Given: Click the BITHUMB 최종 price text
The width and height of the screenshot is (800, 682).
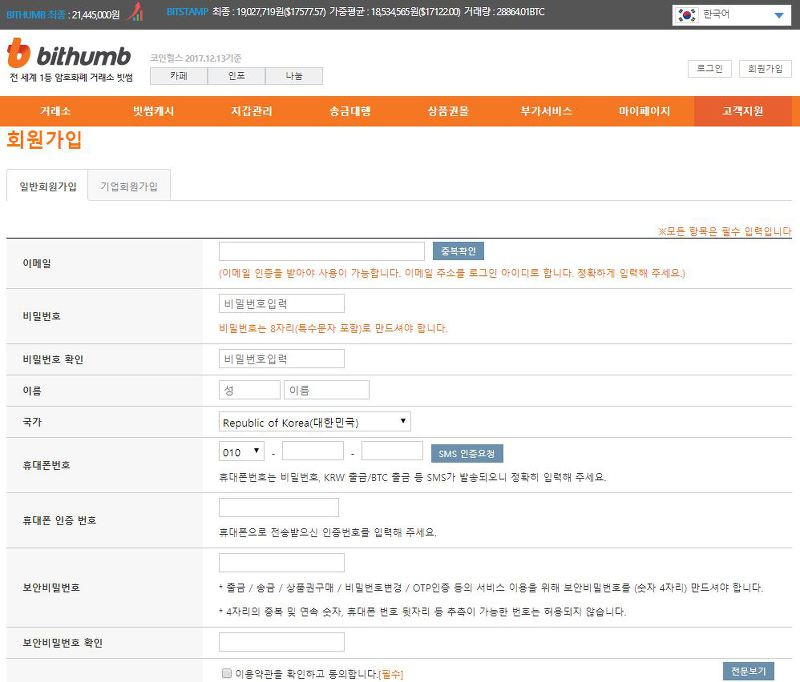Looking at the screenshot, I should tap(63, 14).
